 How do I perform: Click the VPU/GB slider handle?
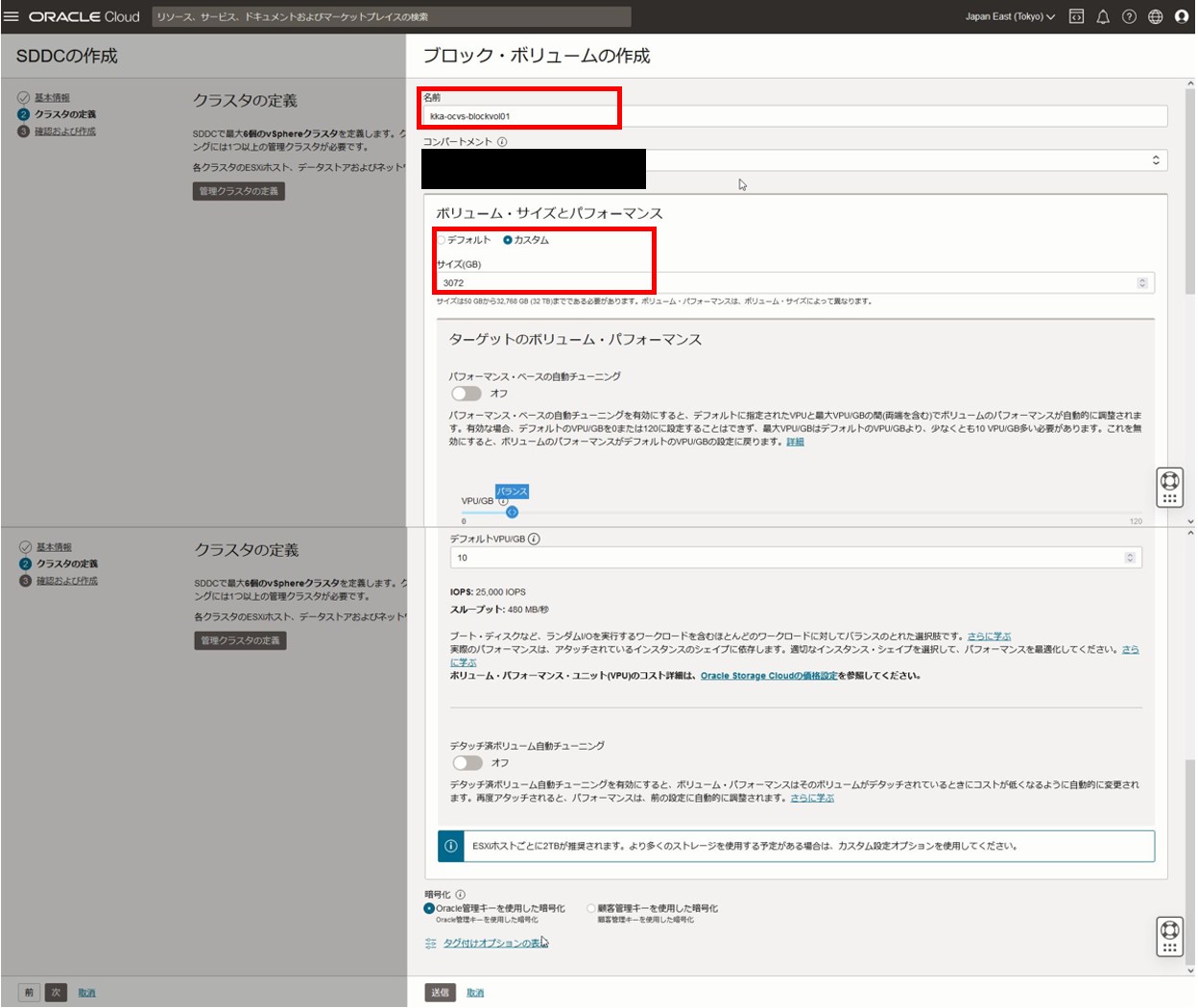click(x=512, y=512)
